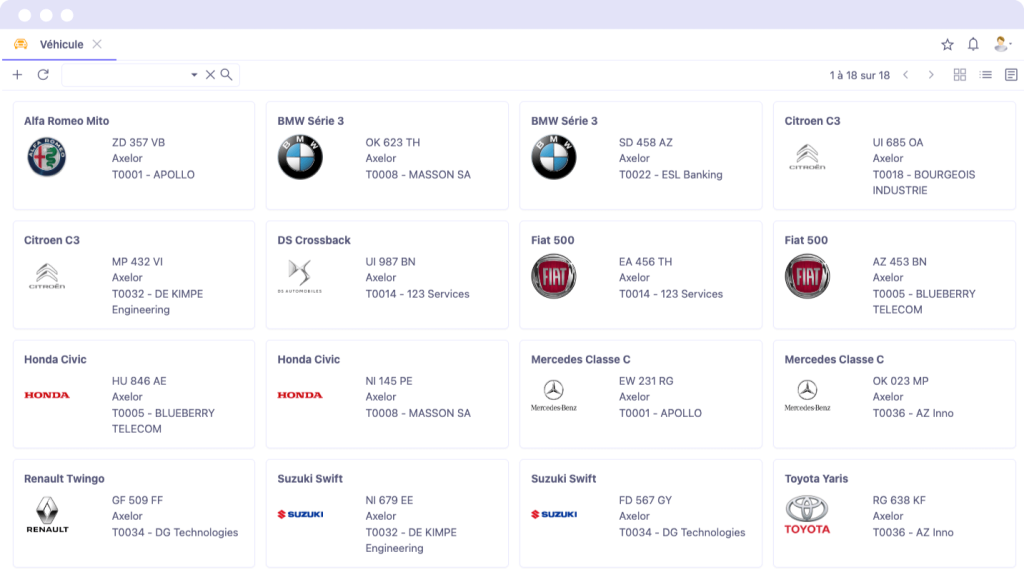1024x577 pixels.
Task: Switch to cards grid view
Action: point(959,75)
